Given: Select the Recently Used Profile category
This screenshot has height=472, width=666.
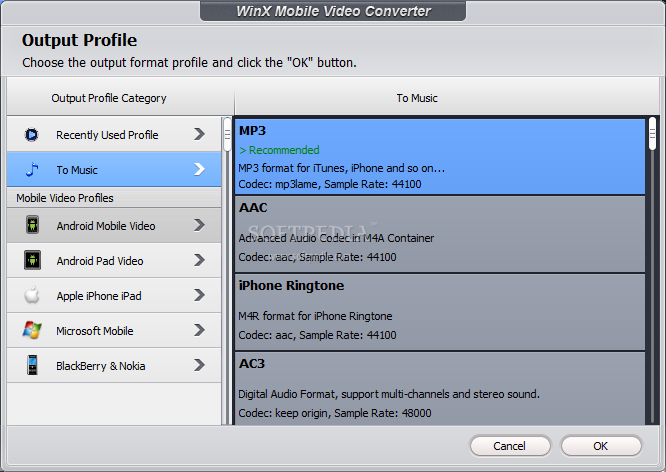Looking at the screenshot, I should click(x=114, y=134).
